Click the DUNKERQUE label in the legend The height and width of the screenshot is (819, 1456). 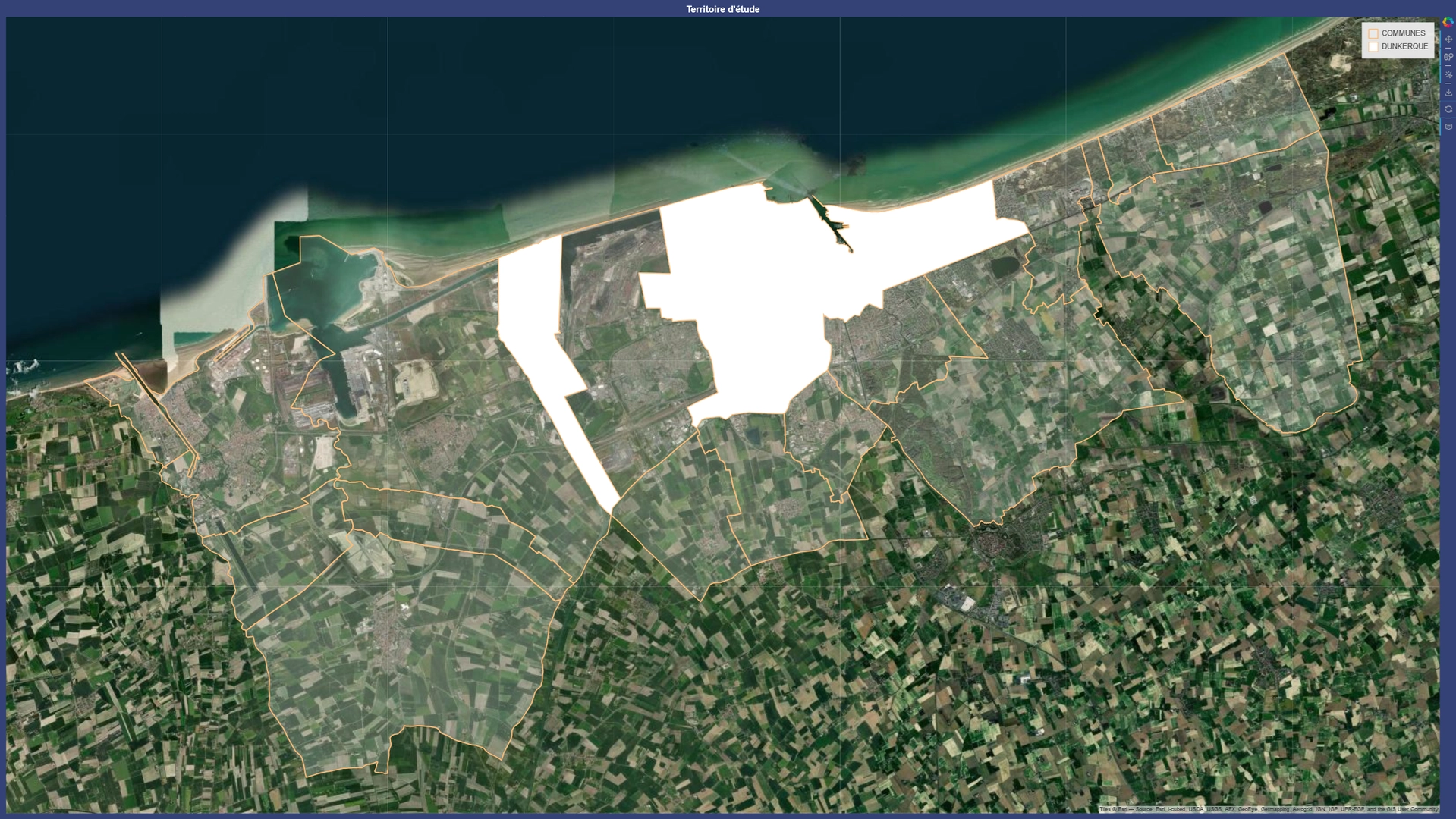(1405, 47)
